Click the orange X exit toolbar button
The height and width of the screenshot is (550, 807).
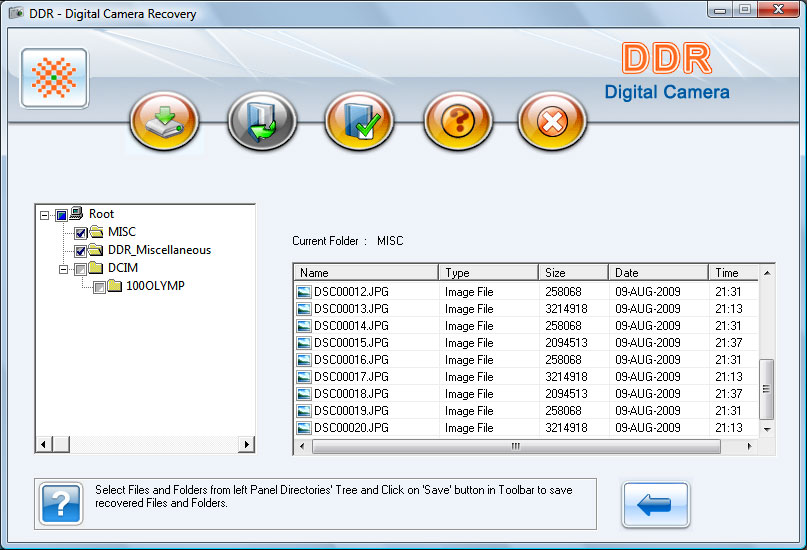click(x=552, y=121)
